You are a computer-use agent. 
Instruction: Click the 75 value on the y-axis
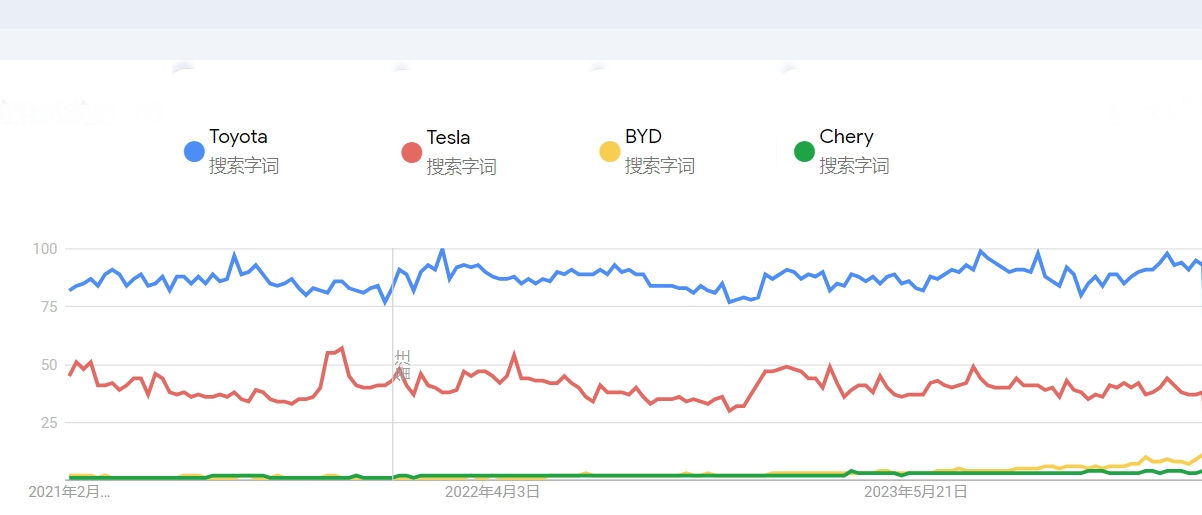tap(50, 306)
